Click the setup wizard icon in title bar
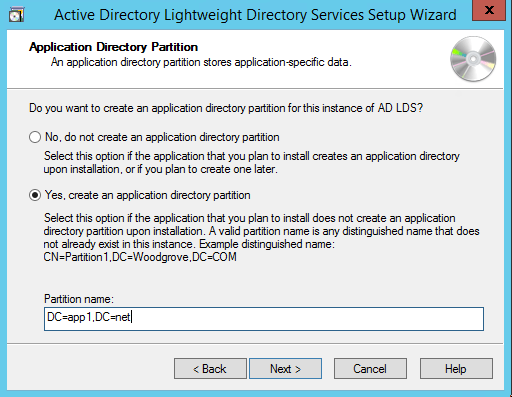The height and width of the screenshot is (397, 512). 16,15
